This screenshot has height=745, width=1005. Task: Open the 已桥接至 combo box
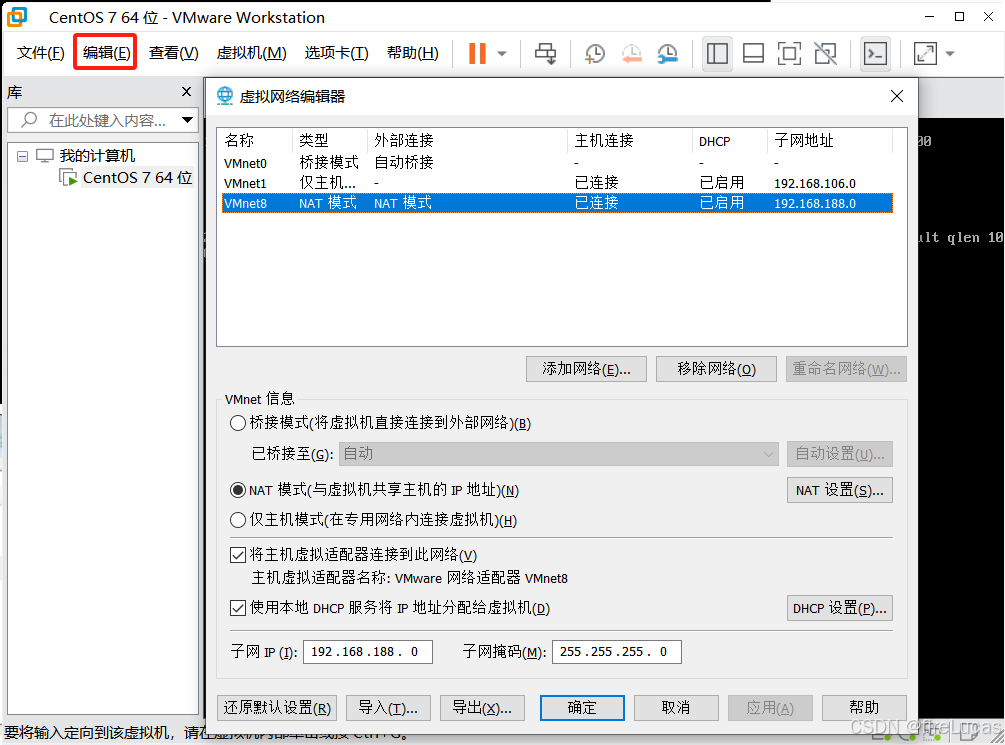pyautogui.click(x=558, y=454)
